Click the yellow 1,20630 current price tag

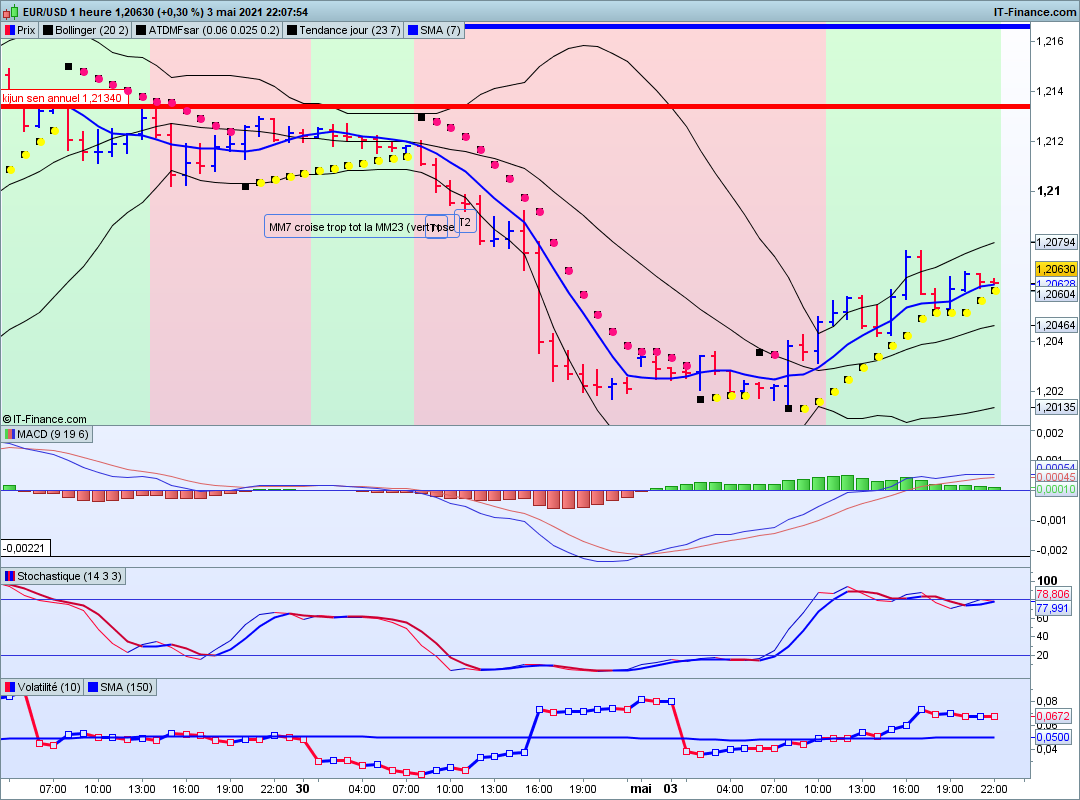1056,269
